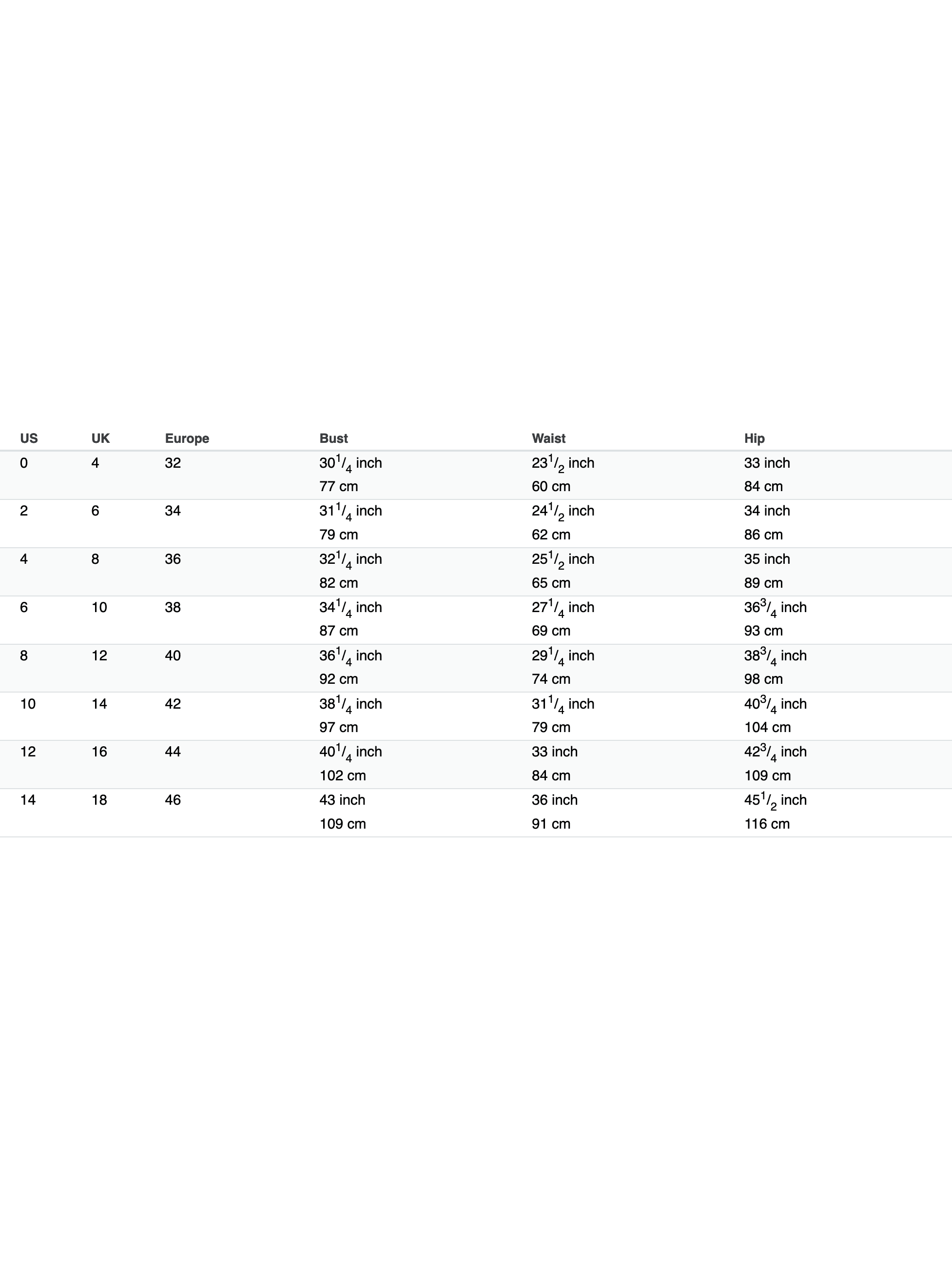Select Europe size 38 cell

(x=173, y=607)
